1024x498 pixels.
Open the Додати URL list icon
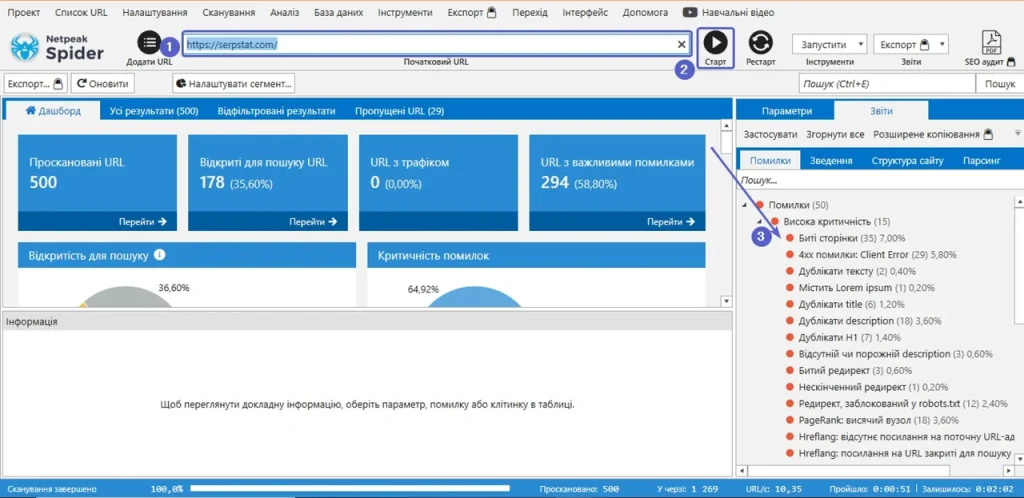(x=149, y=42)
